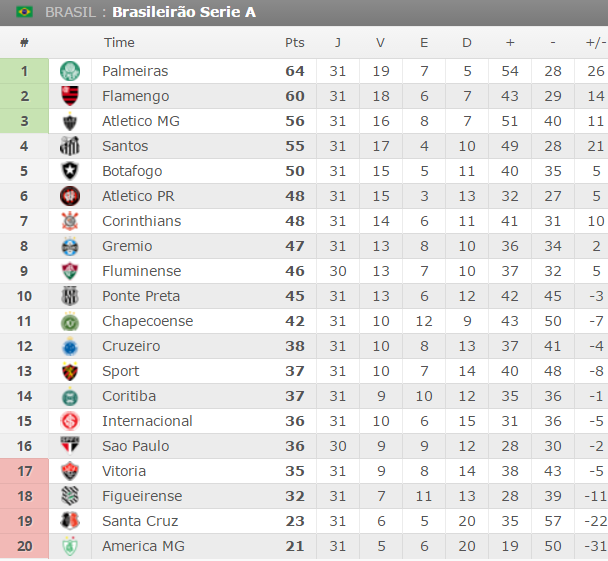The width and height of the screenshot is (608, 561).
Task: Click the Palmeiras club crest icon
Action: [69, 71]
